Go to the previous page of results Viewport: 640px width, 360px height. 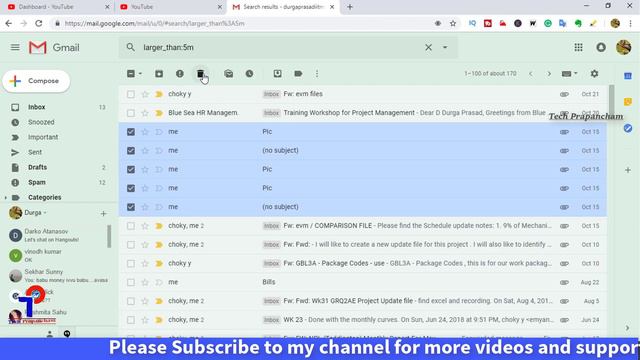point(531,74)
